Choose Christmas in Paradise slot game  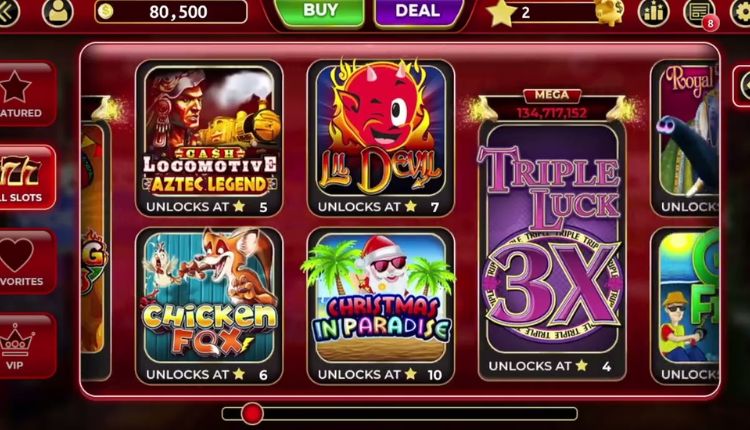(x=380, y=306)
